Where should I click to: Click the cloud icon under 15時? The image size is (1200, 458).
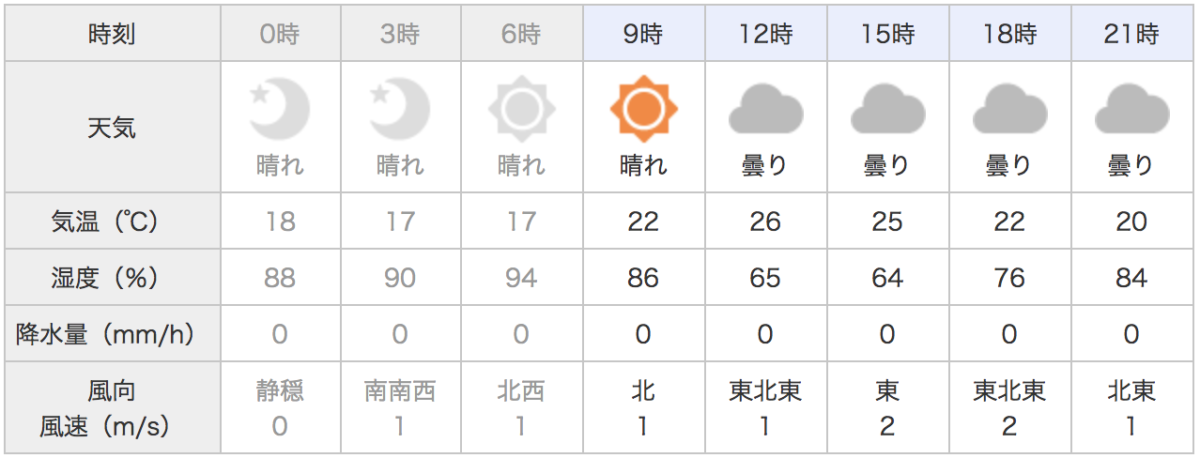[x=887, y=108]
